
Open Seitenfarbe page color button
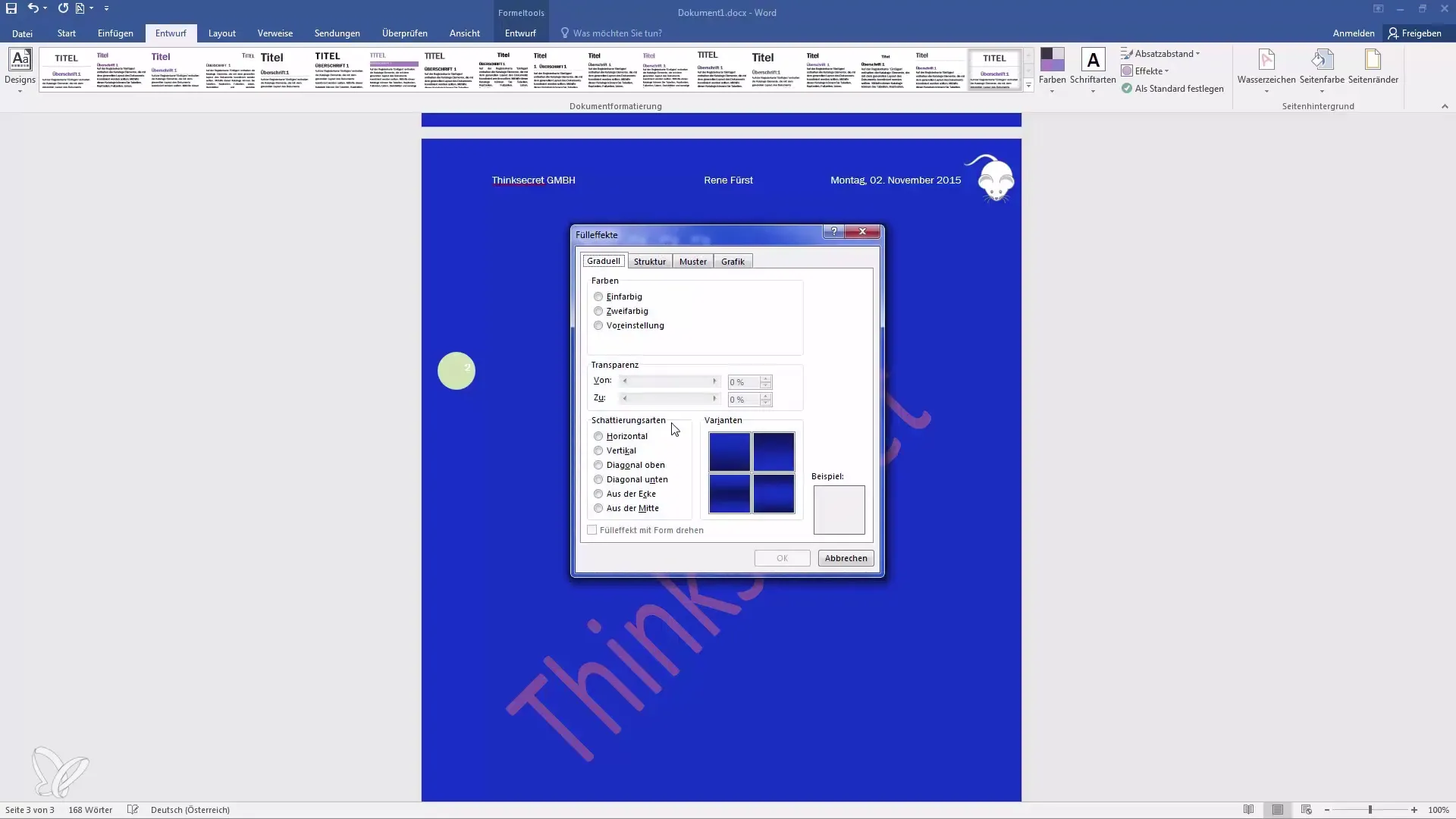1322,70
